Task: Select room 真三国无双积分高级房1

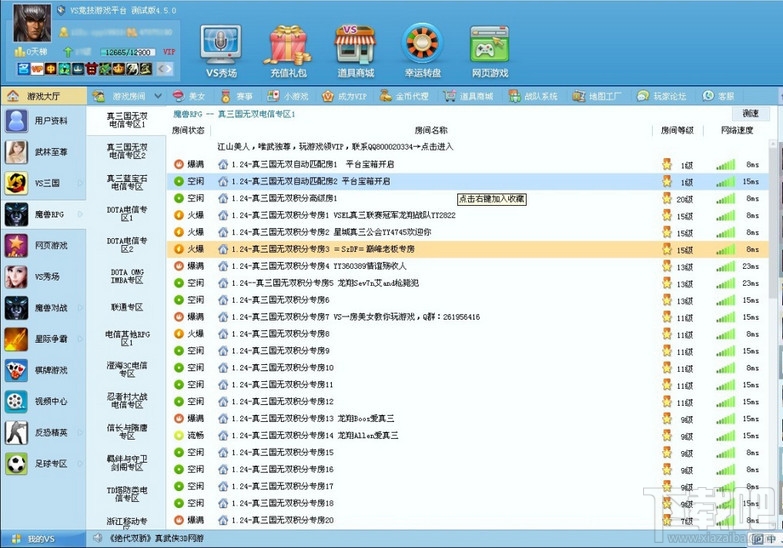Action: point(467,198)
